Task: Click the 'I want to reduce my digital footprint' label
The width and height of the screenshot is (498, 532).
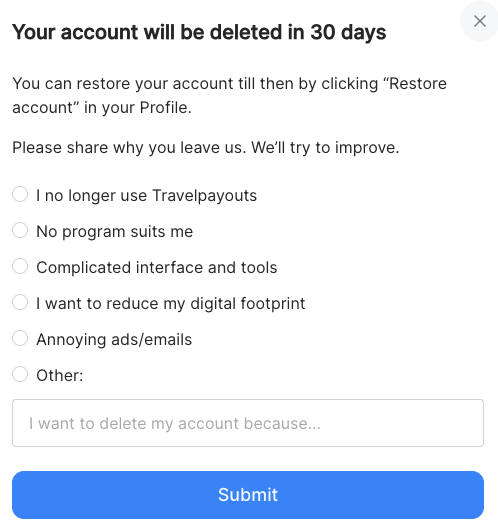Action: (171, 304)
